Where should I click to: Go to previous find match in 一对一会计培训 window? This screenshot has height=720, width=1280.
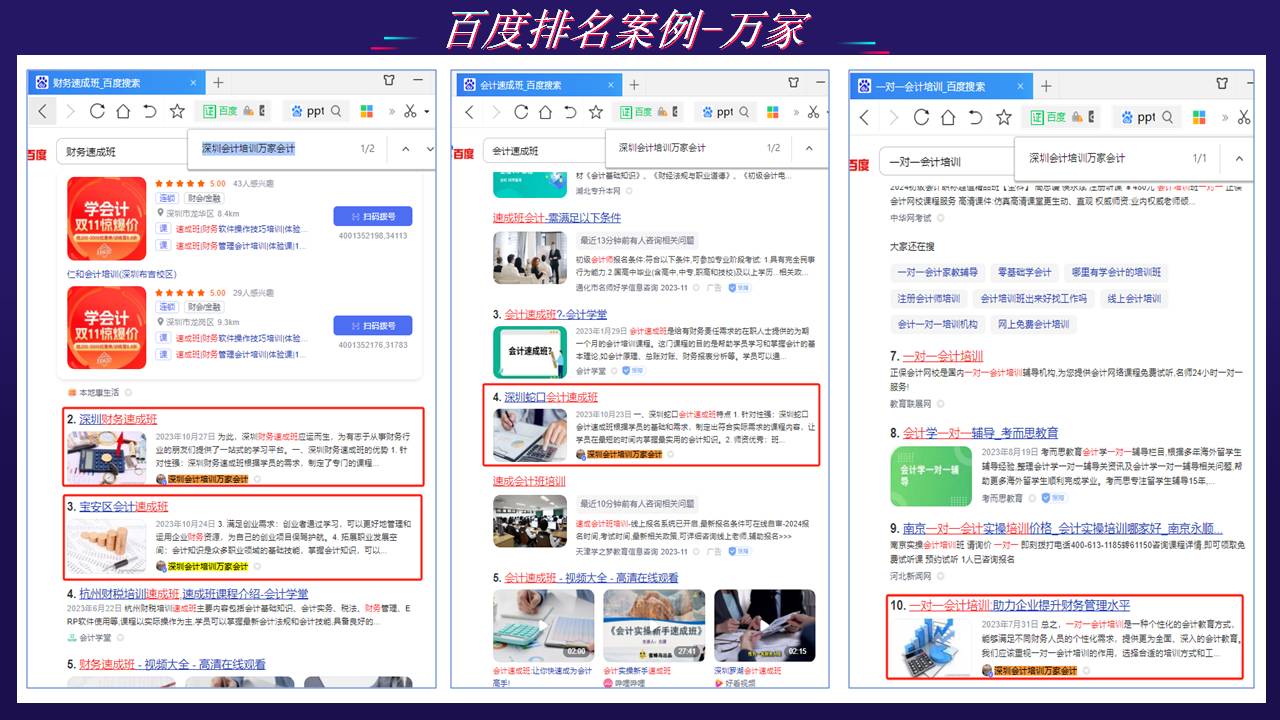click(x=1238, y=158)
